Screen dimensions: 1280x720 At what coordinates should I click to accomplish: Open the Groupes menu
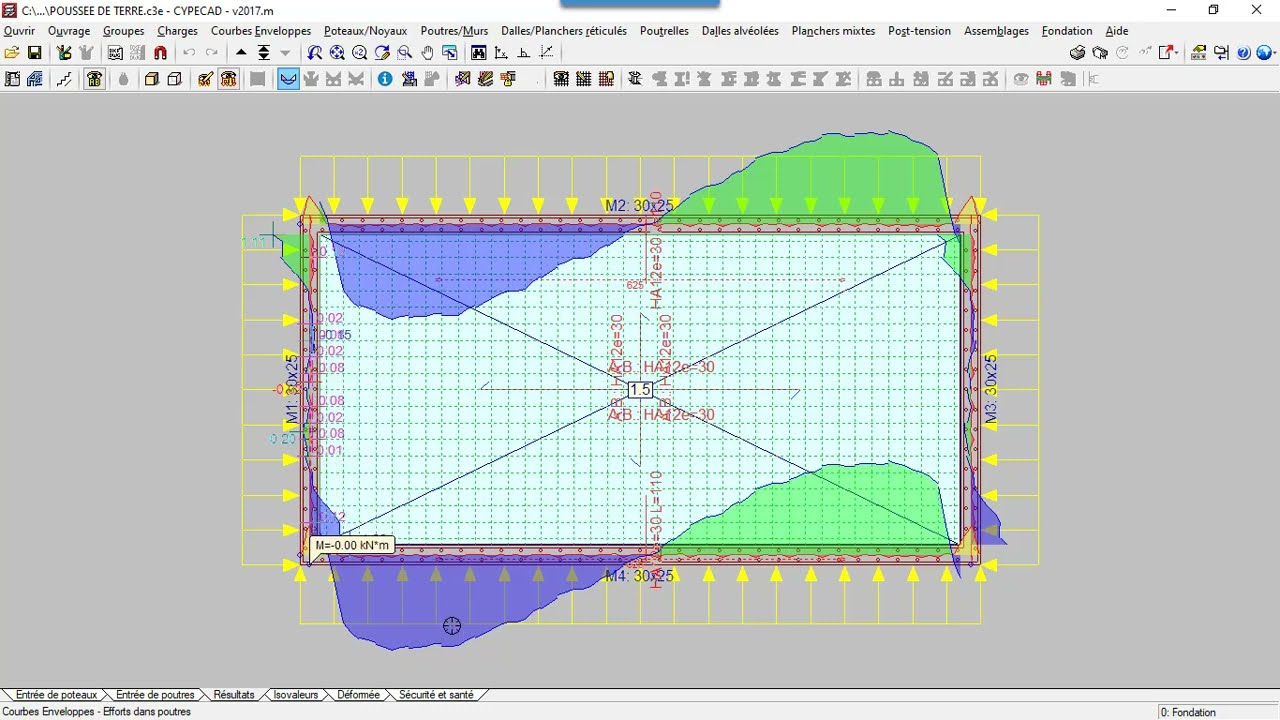pyautogui.click(x=124, y=31)
